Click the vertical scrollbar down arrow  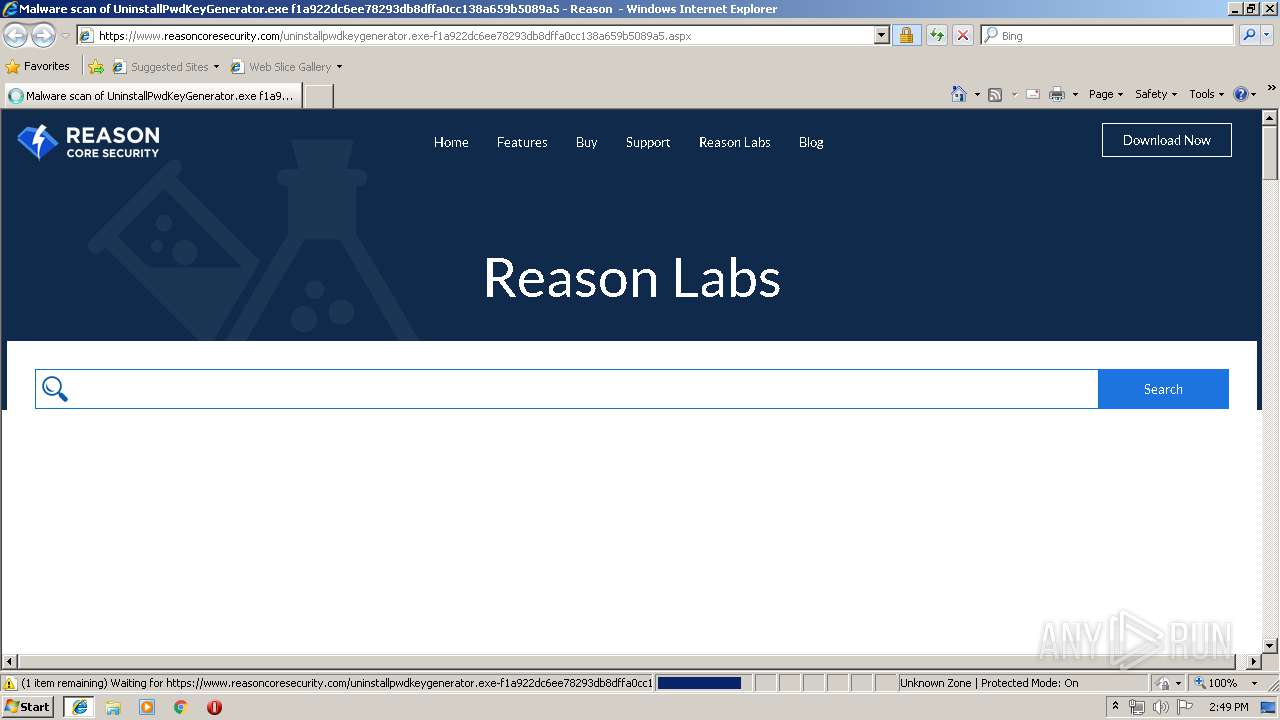[x=1270, y=646]
